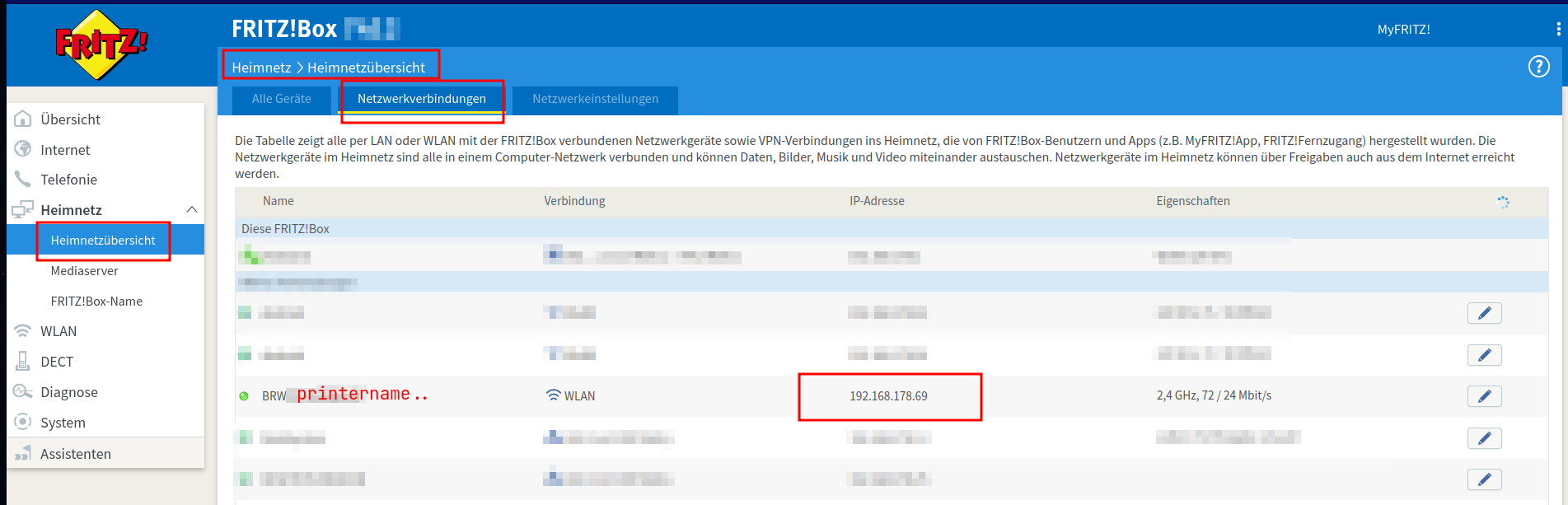Image resolution: width=1568 pixels, height=505 pixels.
Task: Open System via its sidebar icon
Action: [23, 423]
